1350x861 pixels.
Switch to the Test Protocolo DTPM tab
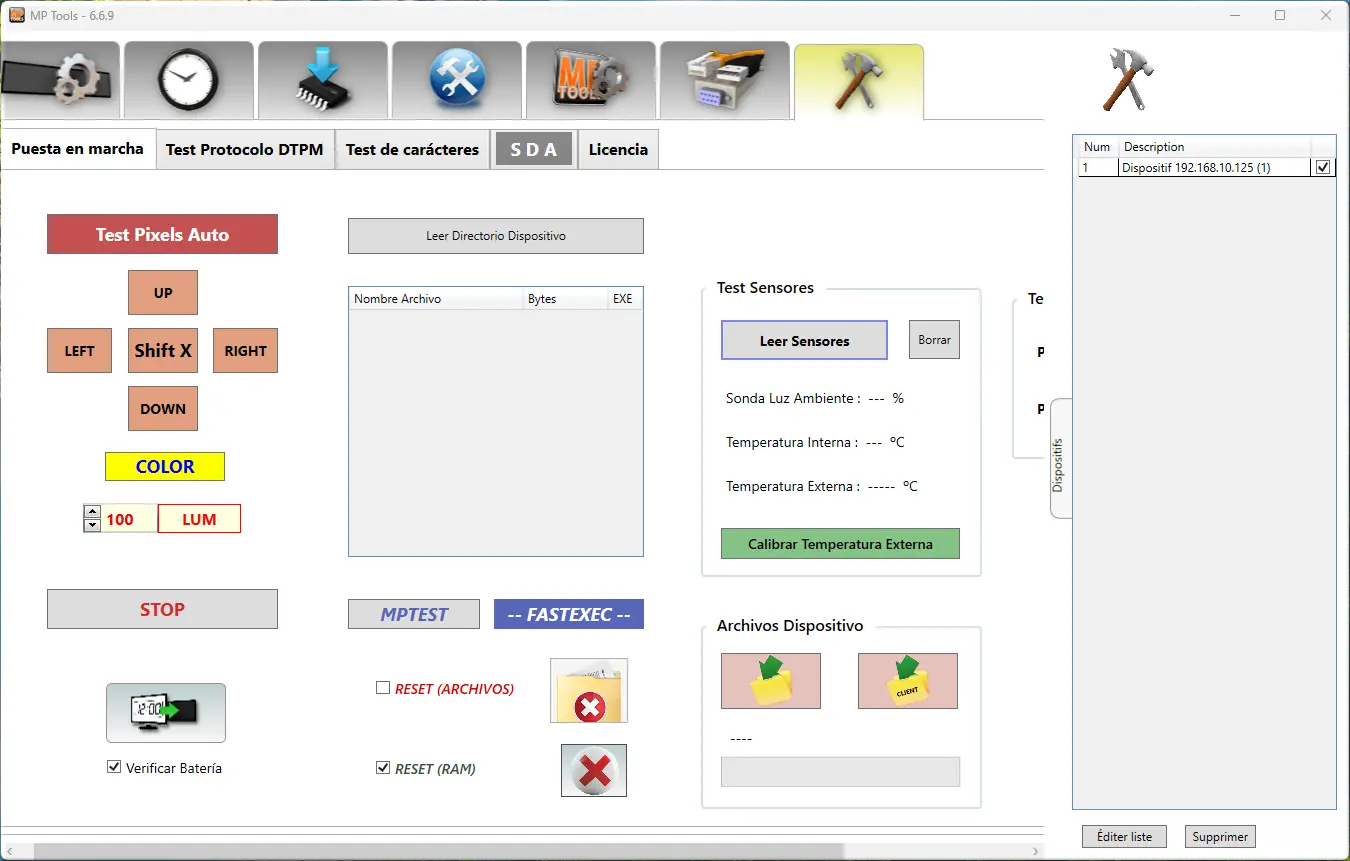(x=245, y=150)
